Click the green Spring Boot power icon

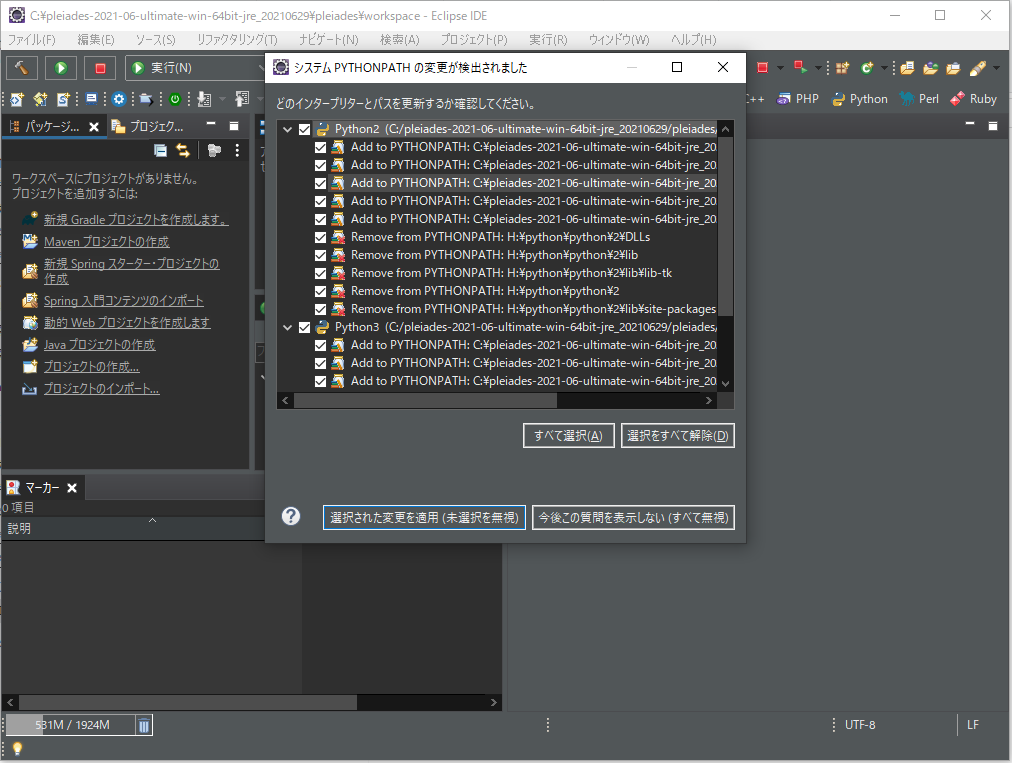click(x=175, y=99)
